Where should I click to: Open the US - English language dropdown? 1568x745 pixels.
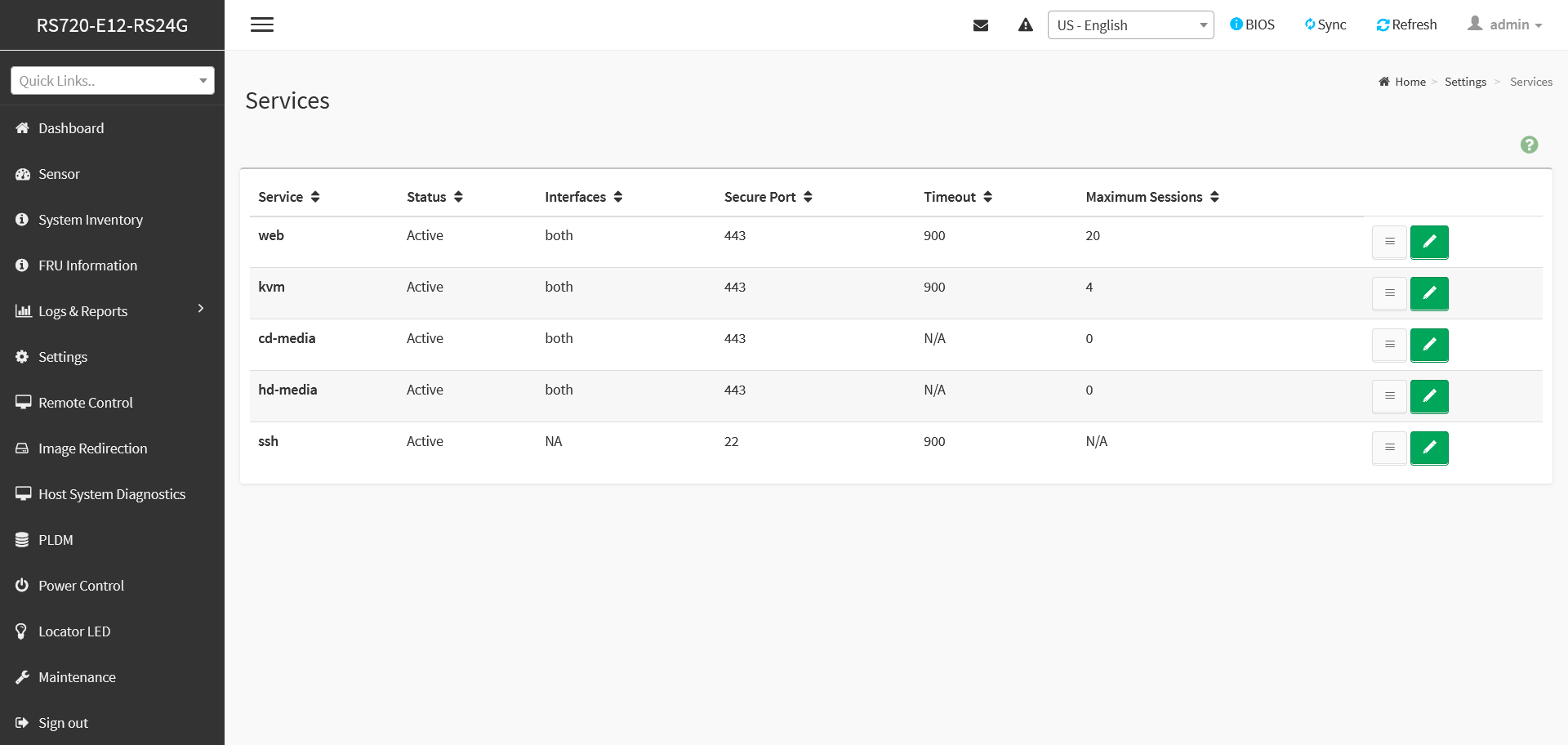pyautogui.click(x=1130, y=25)
